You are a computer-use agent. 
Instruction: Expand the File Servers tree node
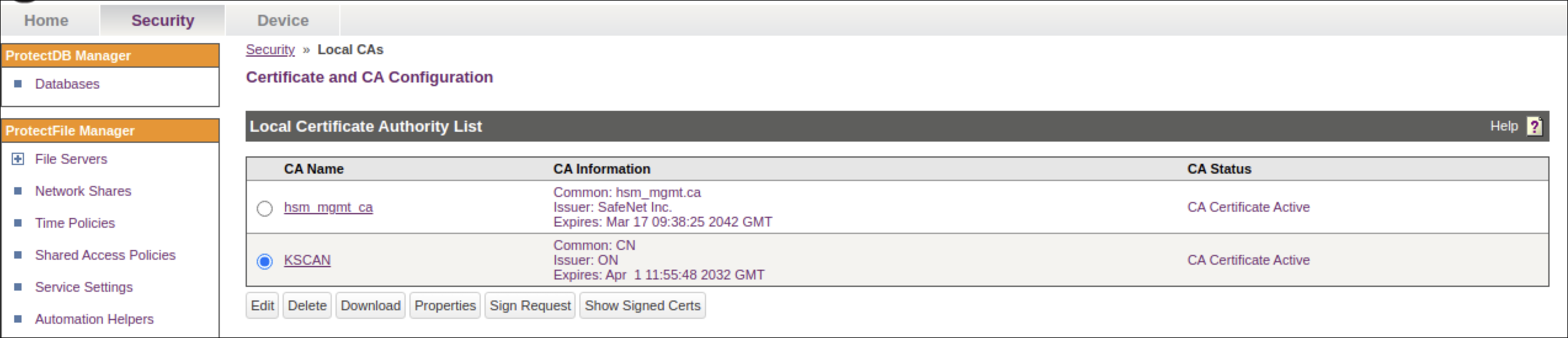[x=18, y=159]
